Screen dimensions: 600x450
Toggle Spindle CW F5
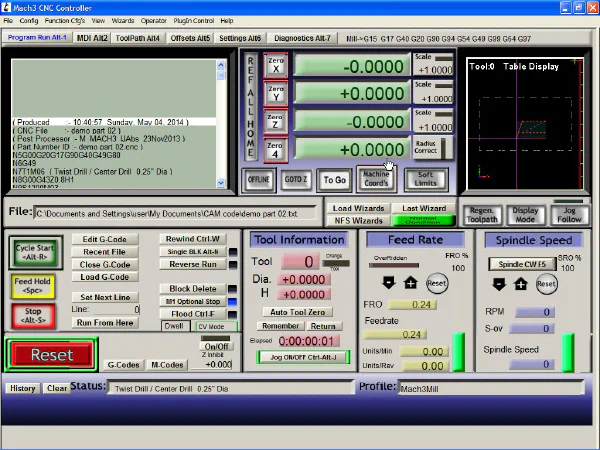click(522, 264)
